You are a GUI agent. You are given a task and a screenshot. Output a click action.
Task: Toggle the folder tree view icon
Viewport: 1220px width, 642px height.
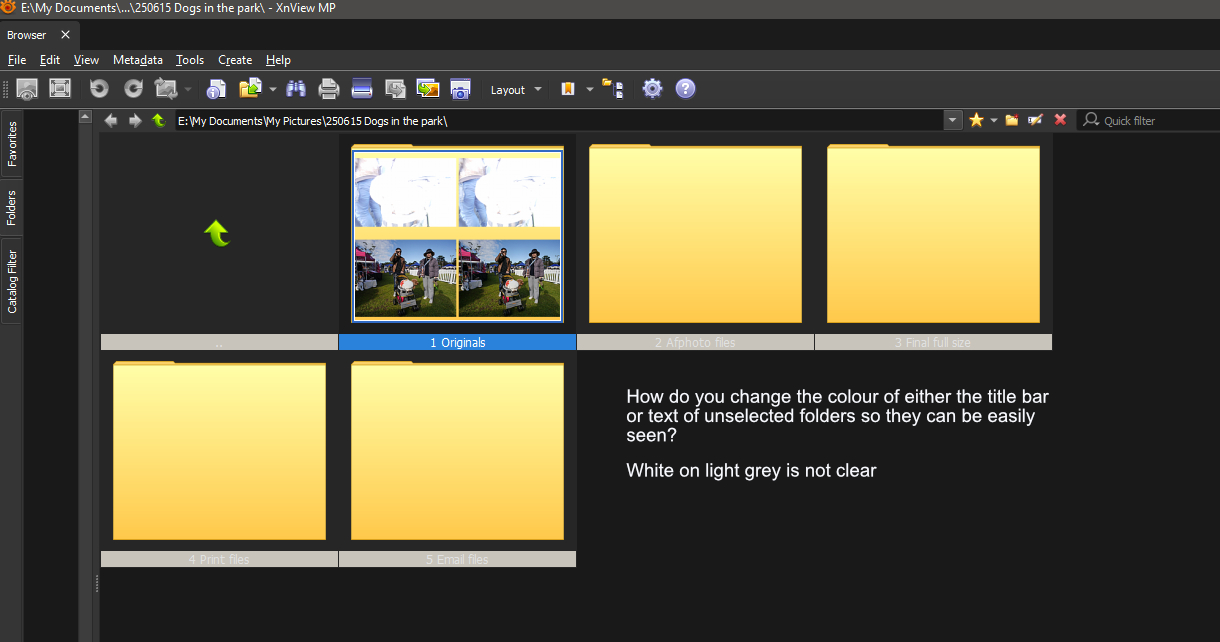[612, 88]
